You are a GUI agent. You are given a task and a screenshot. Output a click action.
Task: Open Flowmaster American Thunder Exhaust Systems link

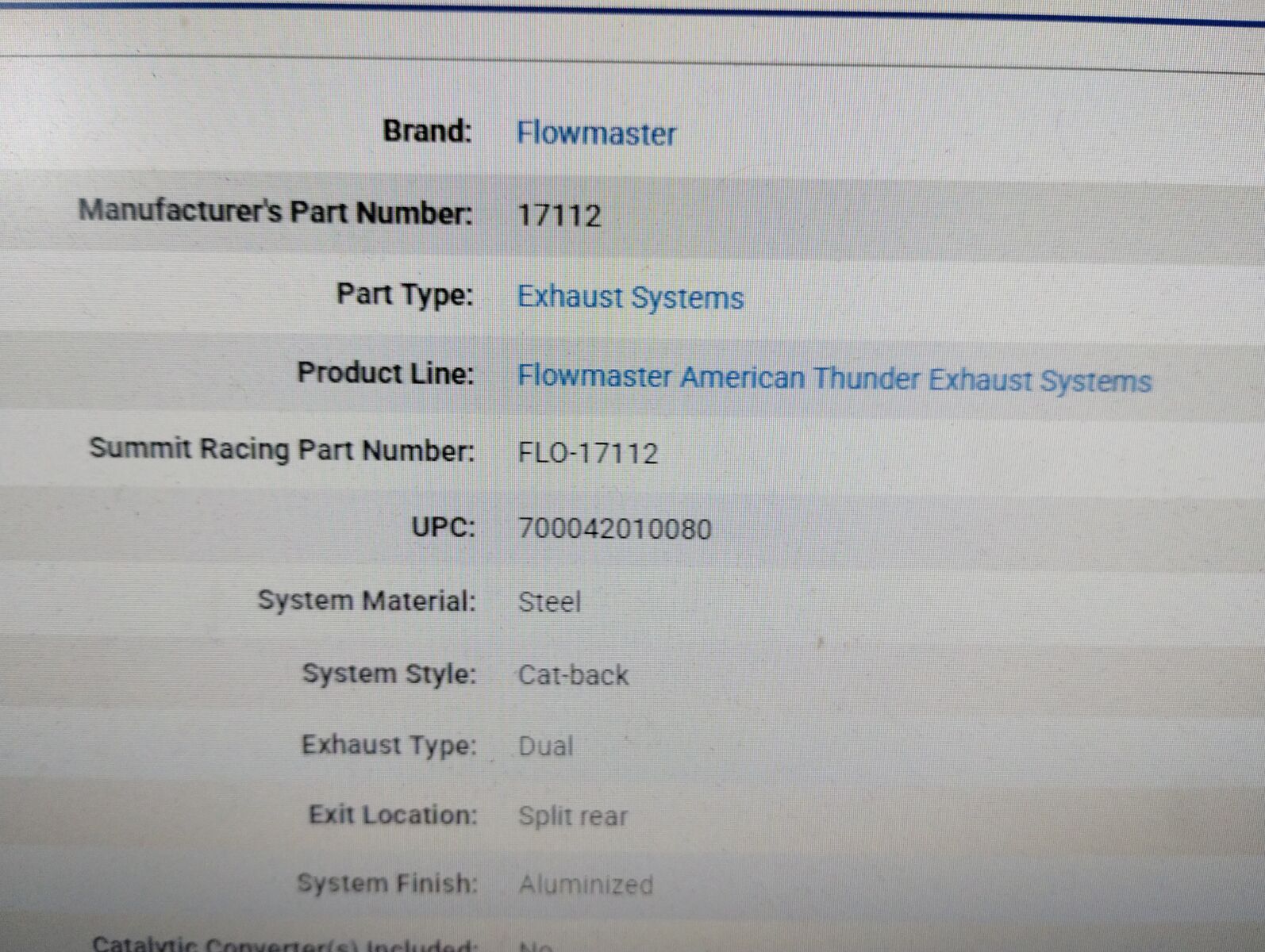[x=833, y=378]
